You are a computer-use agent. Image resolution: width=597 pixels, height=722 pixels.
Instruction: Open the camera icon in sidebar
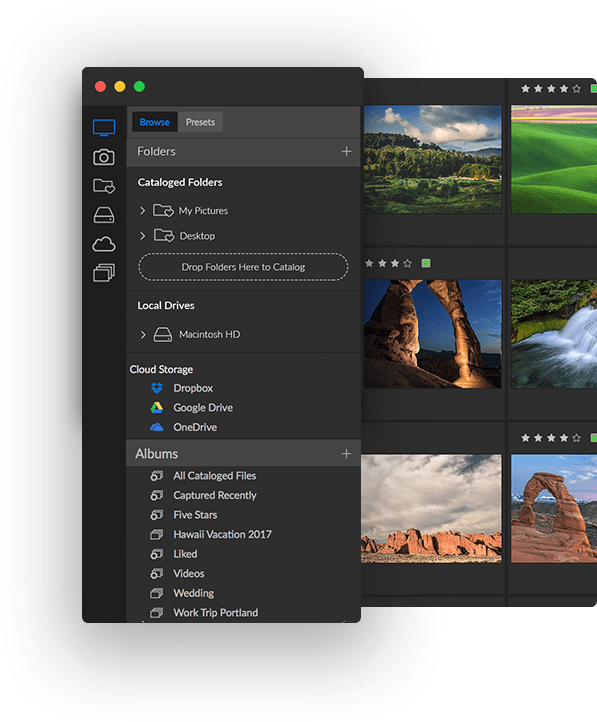click(104, 157)
